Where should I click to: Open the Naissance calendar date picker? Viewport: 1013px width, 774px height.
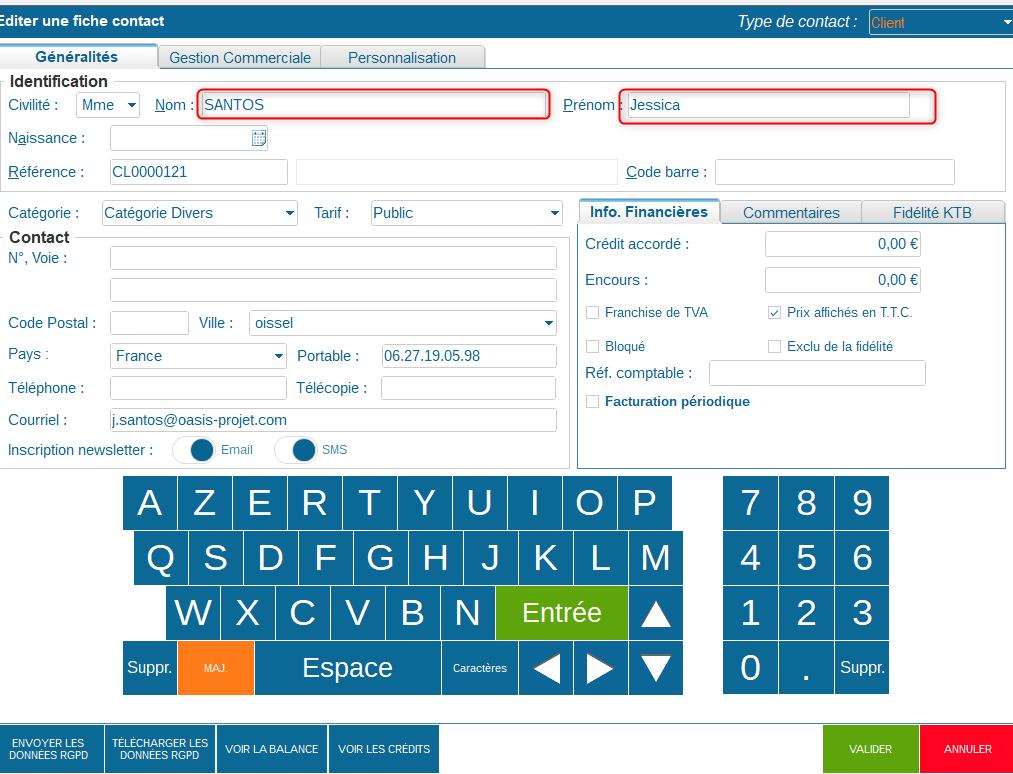[x=258, y=138]
